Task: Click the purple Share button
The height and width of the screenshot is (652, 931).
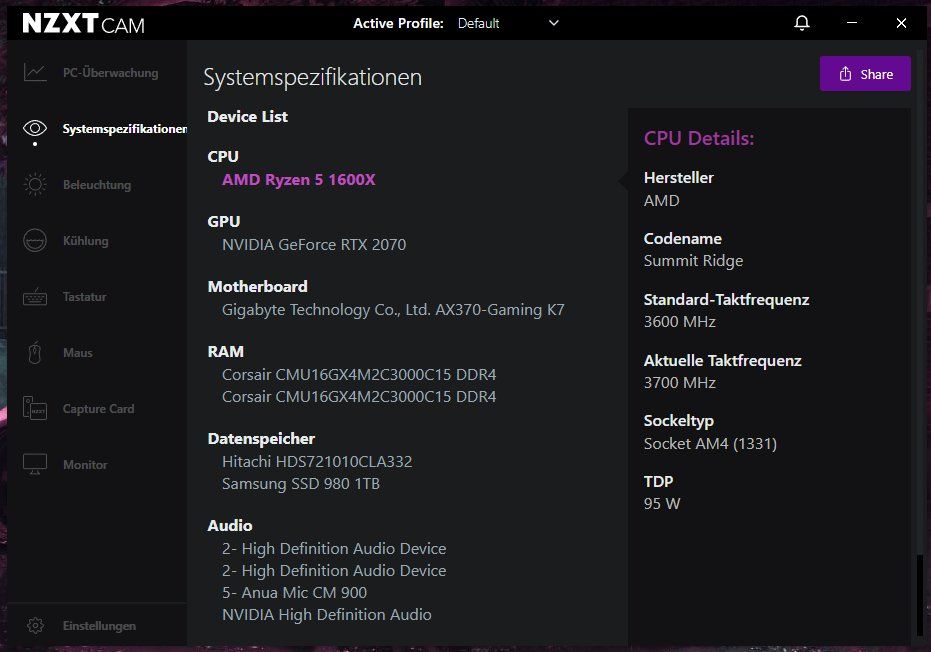Action: click(x=865, y=74)
